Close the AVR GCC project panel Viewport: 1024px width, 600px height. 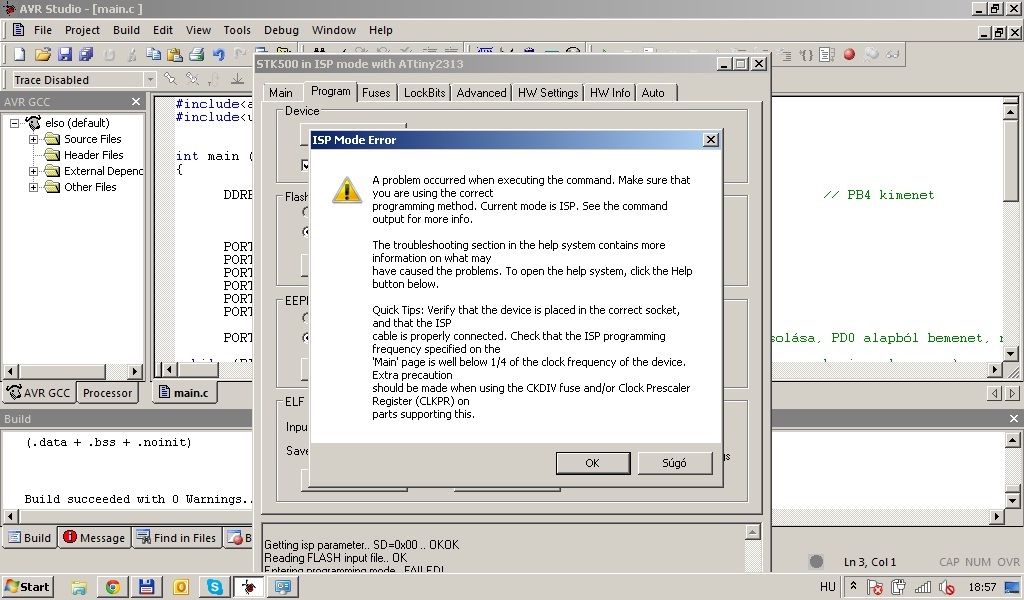click(x=136, y=102)
